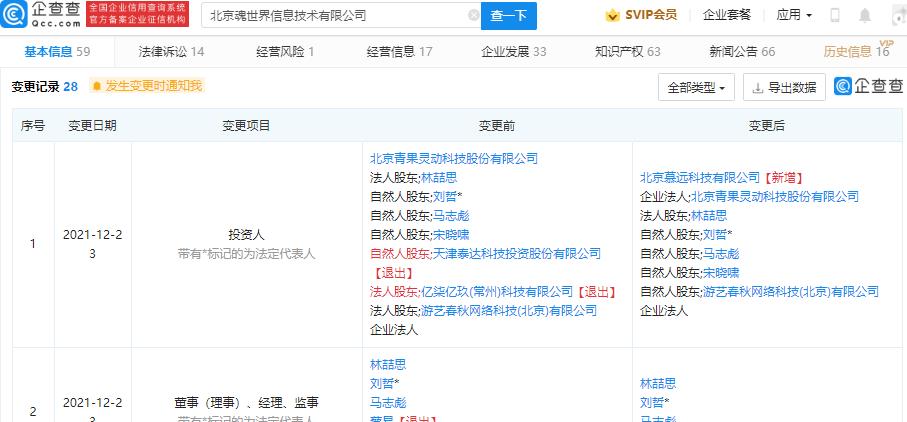This screenshot has width=907, height=422.
Task: Switch to the 法律诉讼 tab
Action: tap(171, 51)
